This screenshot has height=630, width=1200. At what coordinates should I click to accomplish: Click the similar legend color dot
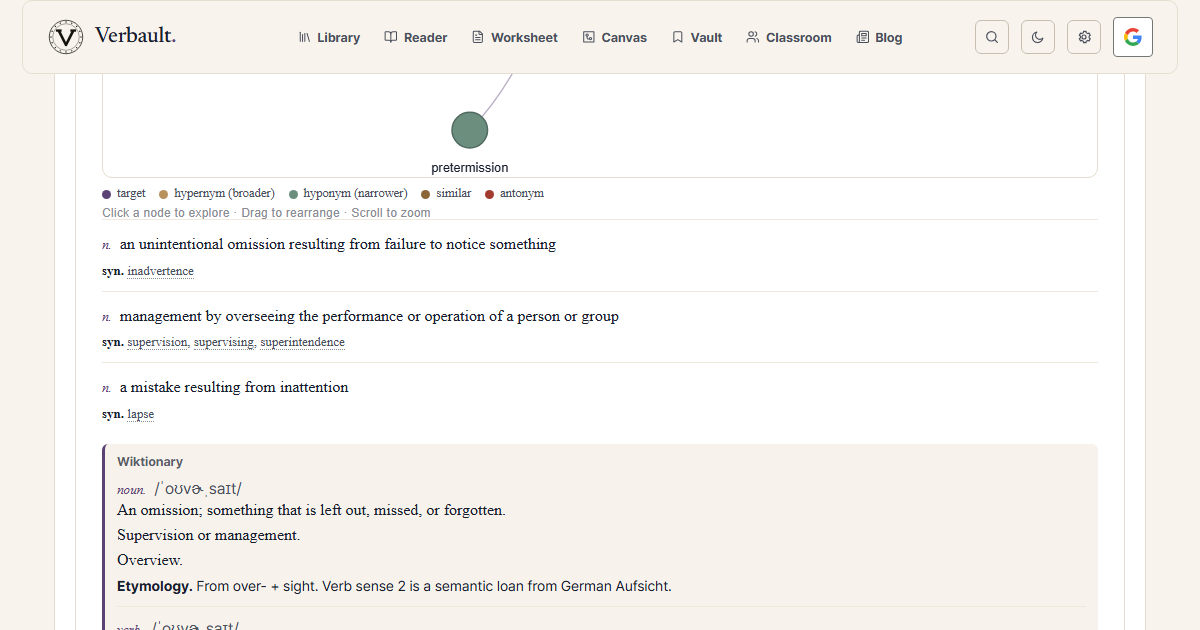[426, 194]
